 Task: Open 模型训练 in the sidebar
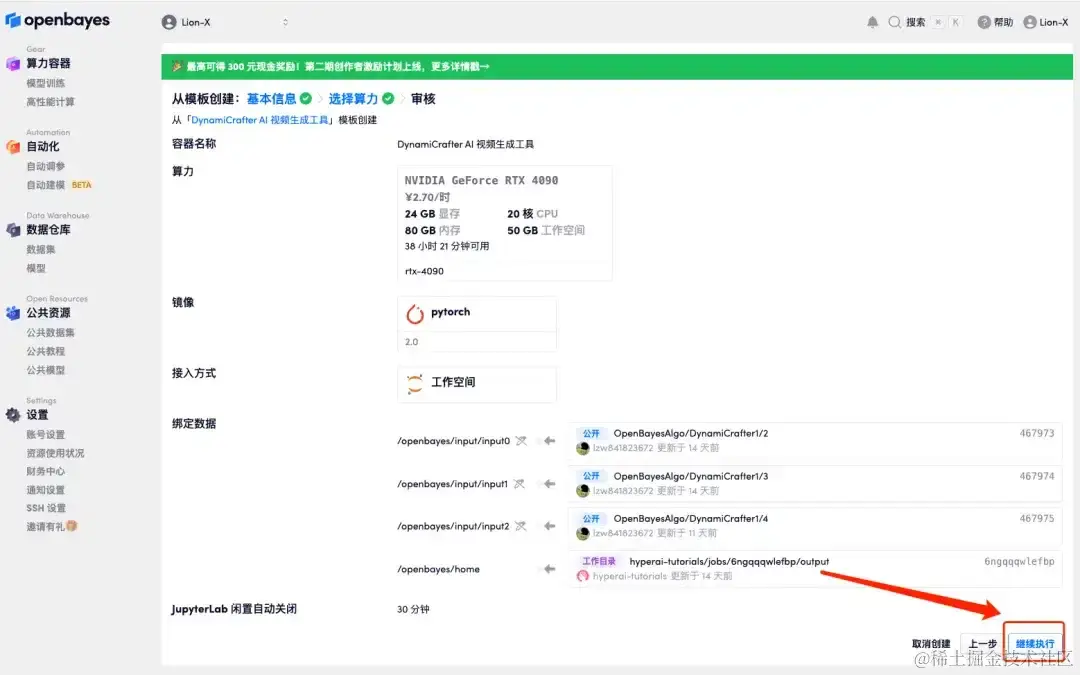pos(45,83)
